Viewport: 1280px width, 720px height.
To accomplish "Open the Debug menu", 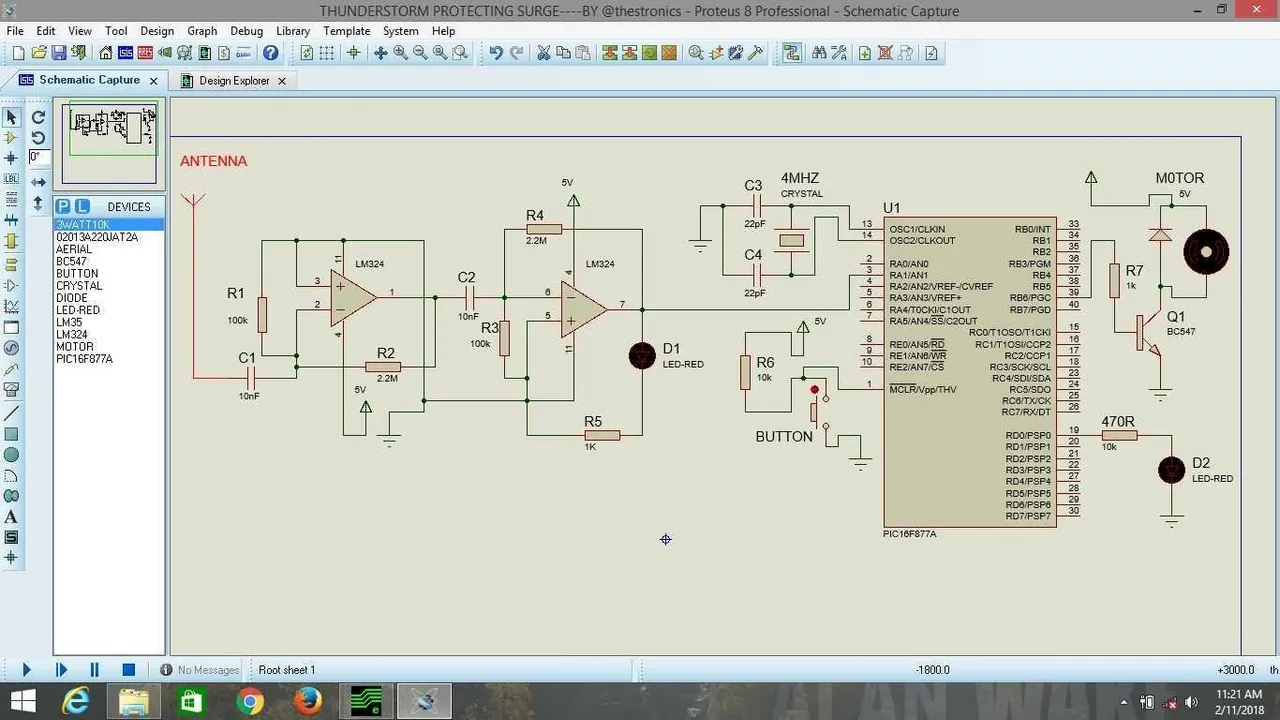I will (x=246, y=31).
